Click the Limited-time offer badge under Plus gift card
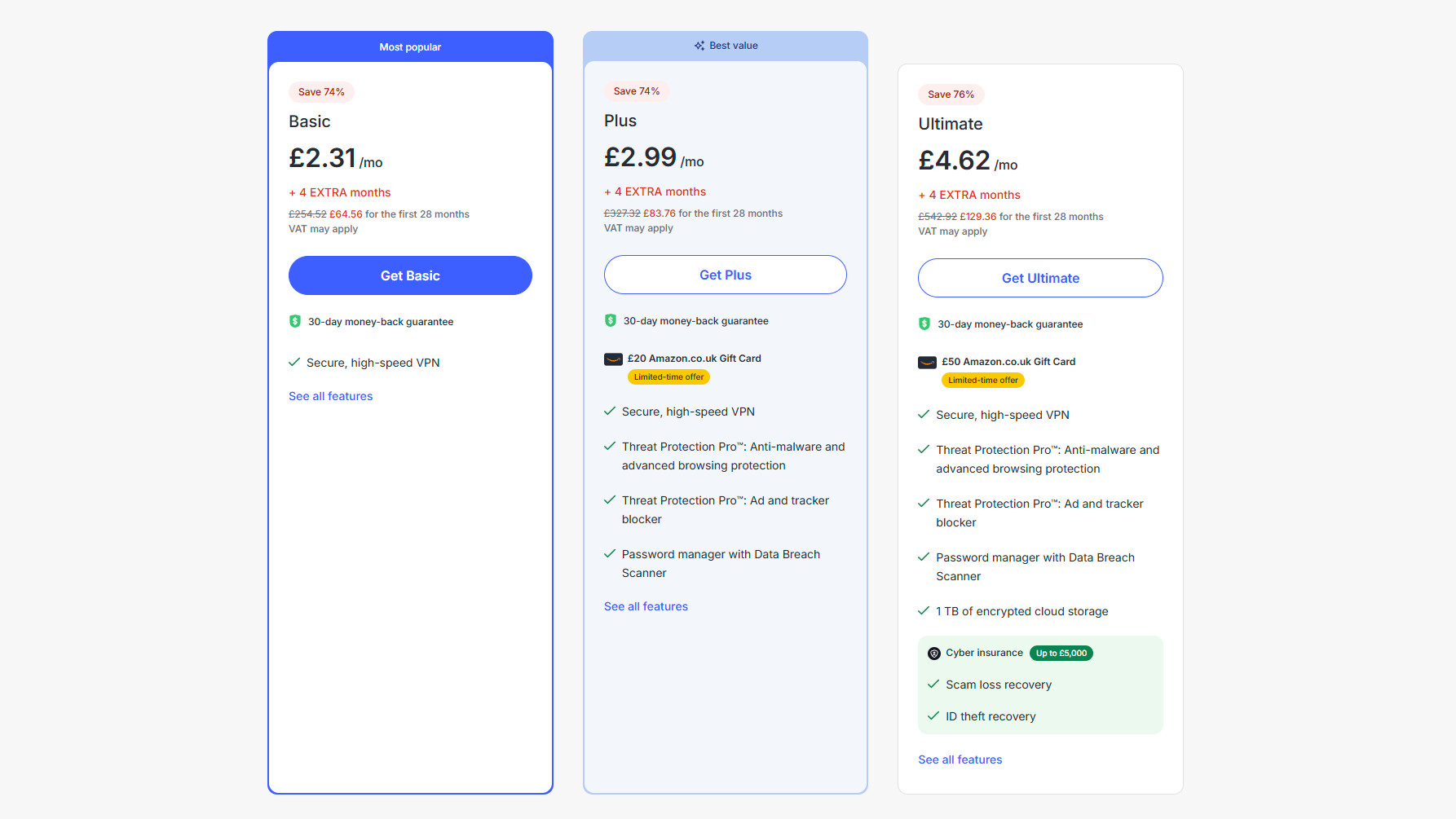 668,376
